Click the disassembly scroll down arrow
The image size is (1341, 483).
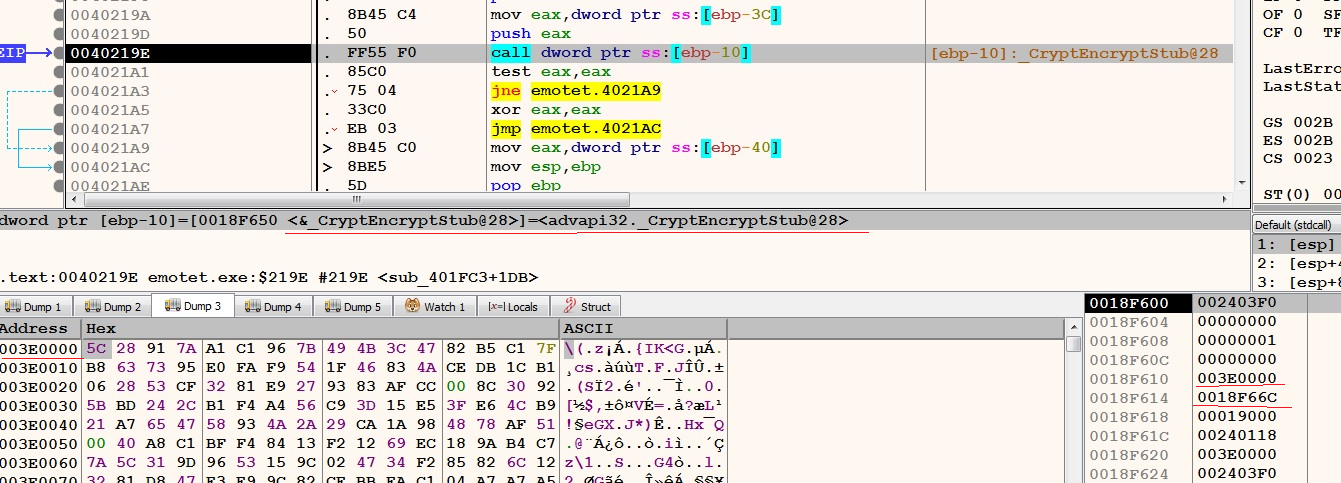pyautogui.click(x=1240, y=182)
